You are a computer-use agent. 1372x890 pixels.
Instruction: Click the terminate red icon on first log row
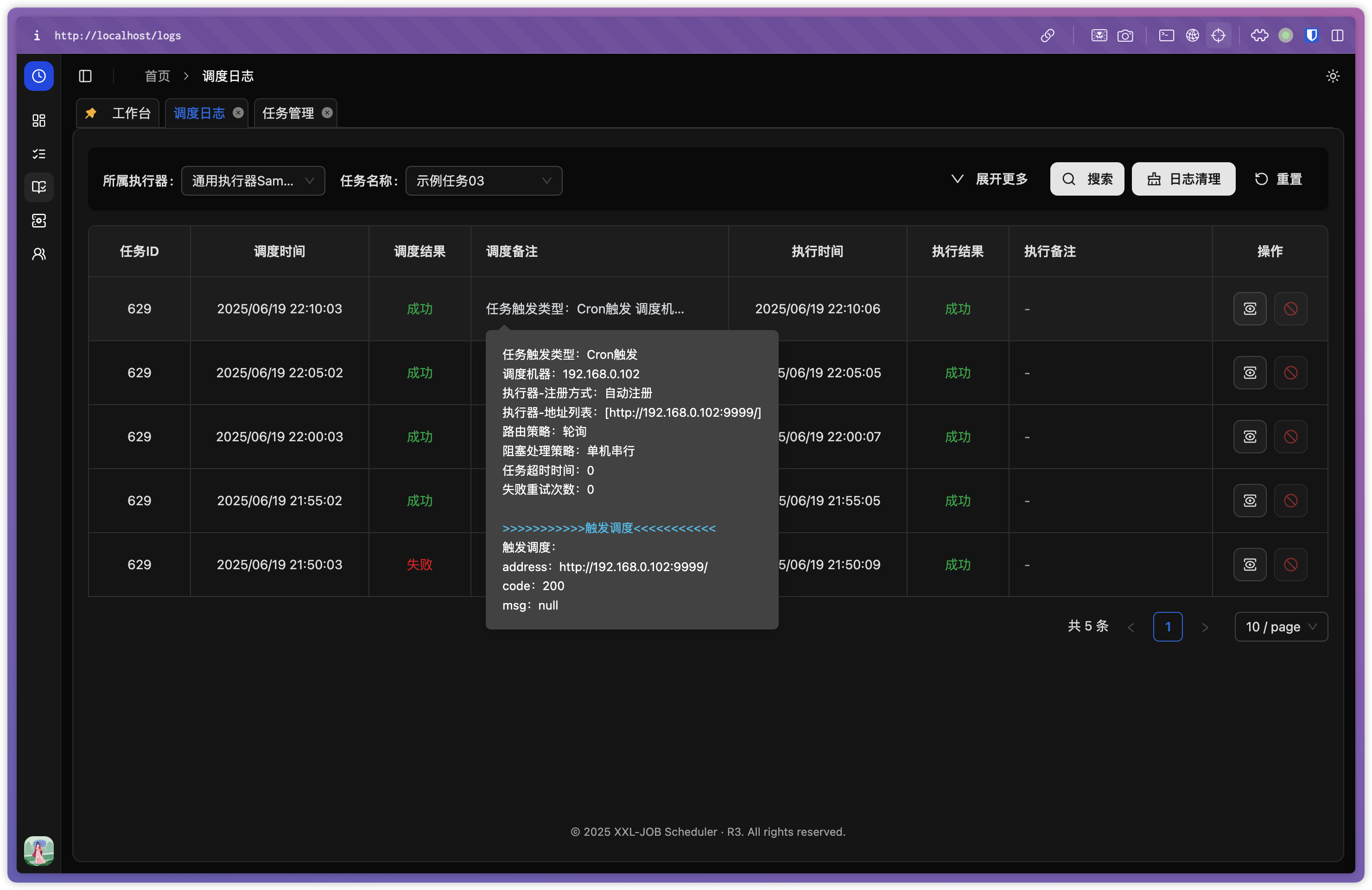click(x=1290, y=308)
